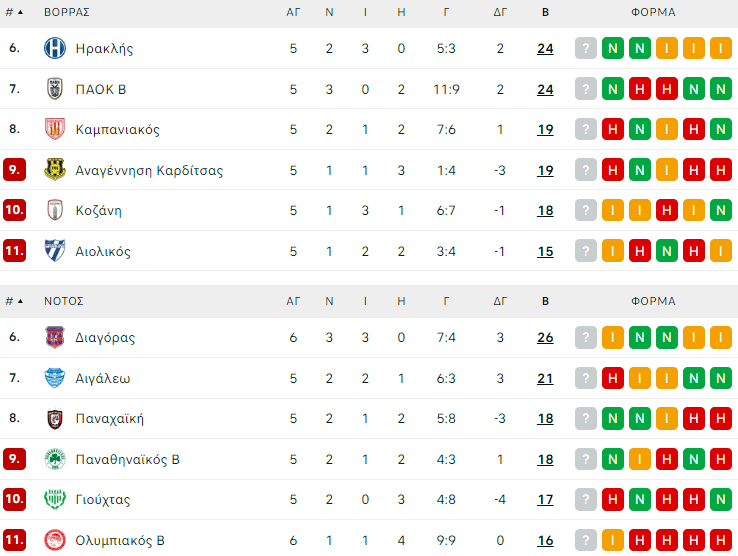Click the Γιούχτας team crest
The width and height of the screenshot is (738, 556).
tap(54, 499)
